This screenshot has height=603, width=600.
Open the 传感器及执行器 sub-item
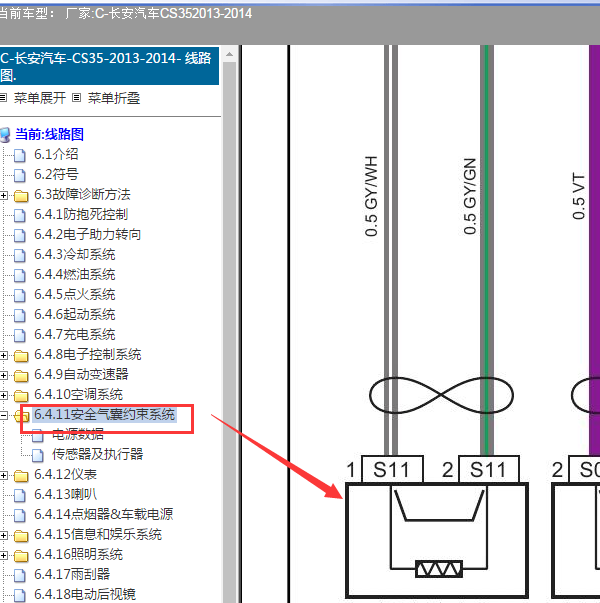click(97, 454)
